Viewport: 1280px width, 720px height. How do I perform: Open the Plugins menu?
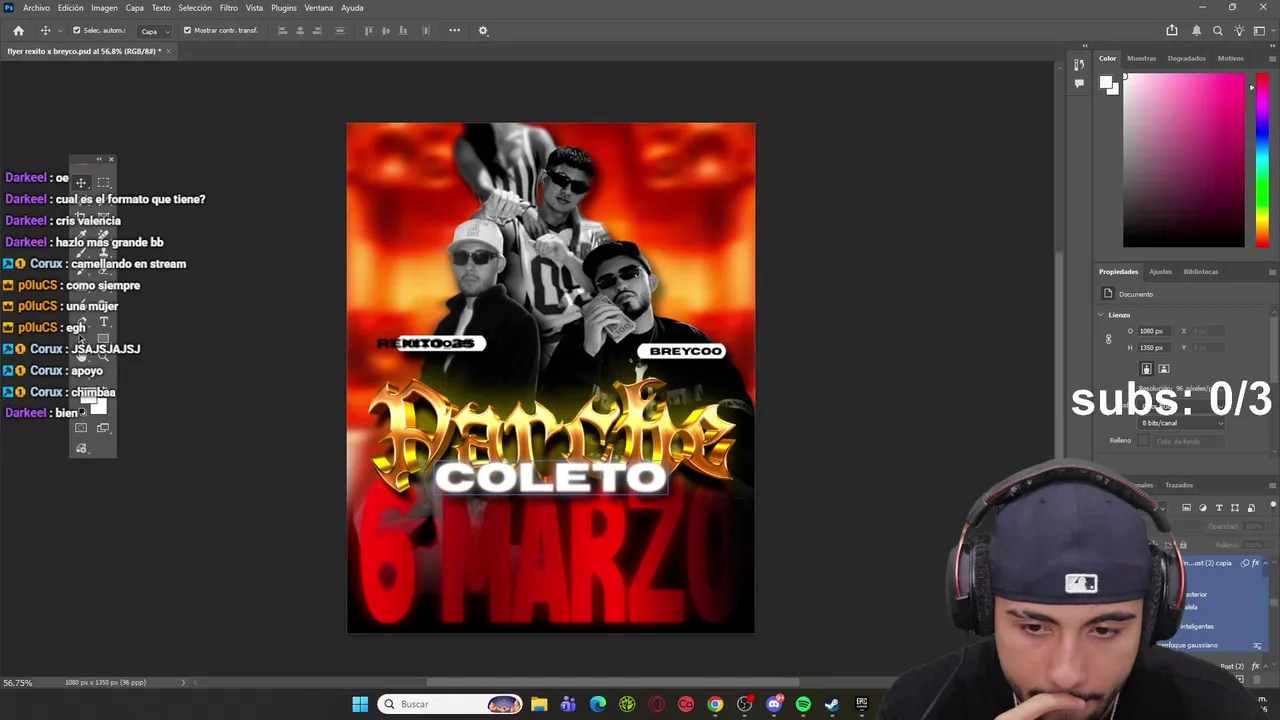[x=284, y=8]
